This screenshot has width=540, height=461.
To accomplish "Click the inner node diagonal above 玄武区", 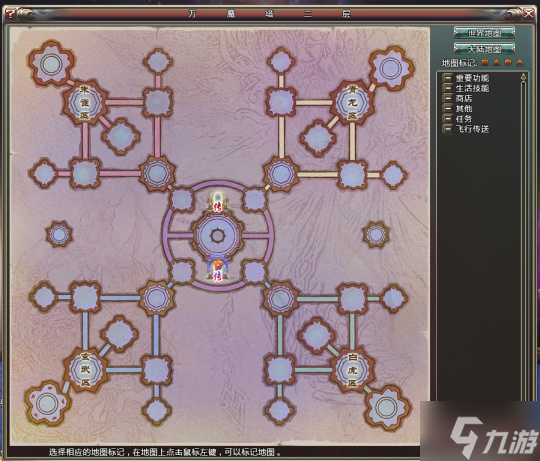I will click(x=119, y=334).
